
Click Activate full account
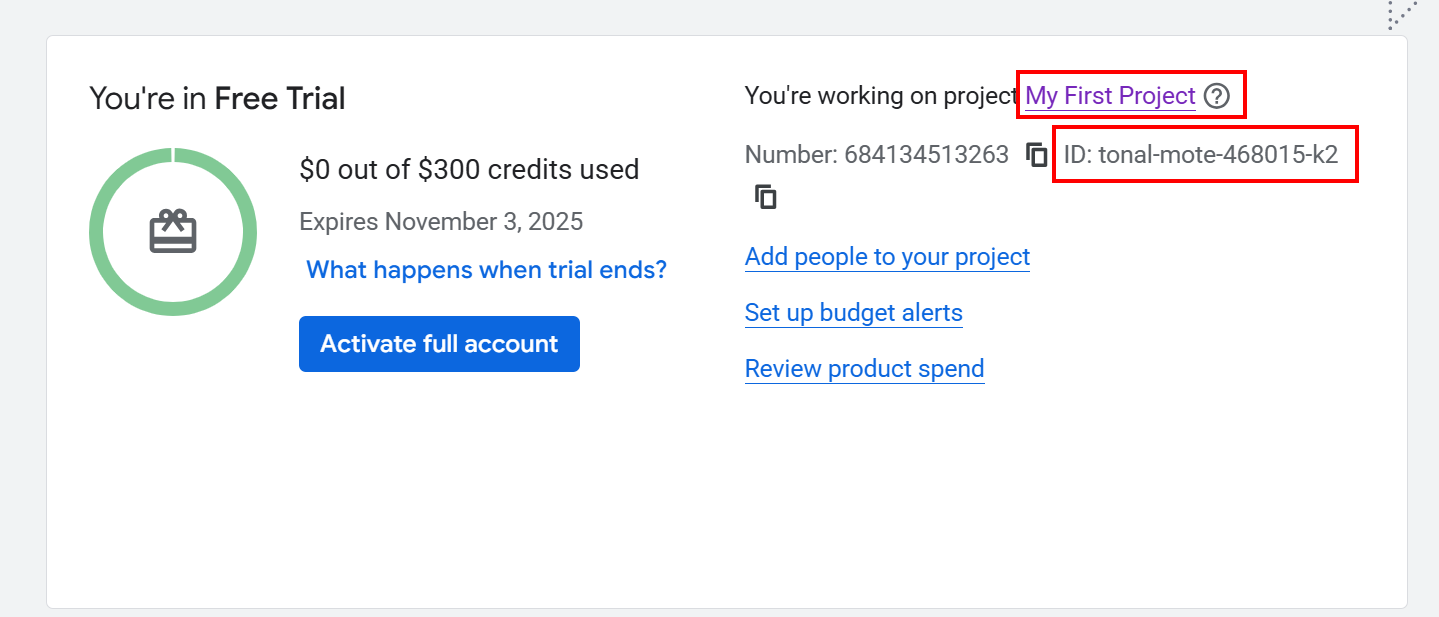pyautogui.click(x=438, y=343)
